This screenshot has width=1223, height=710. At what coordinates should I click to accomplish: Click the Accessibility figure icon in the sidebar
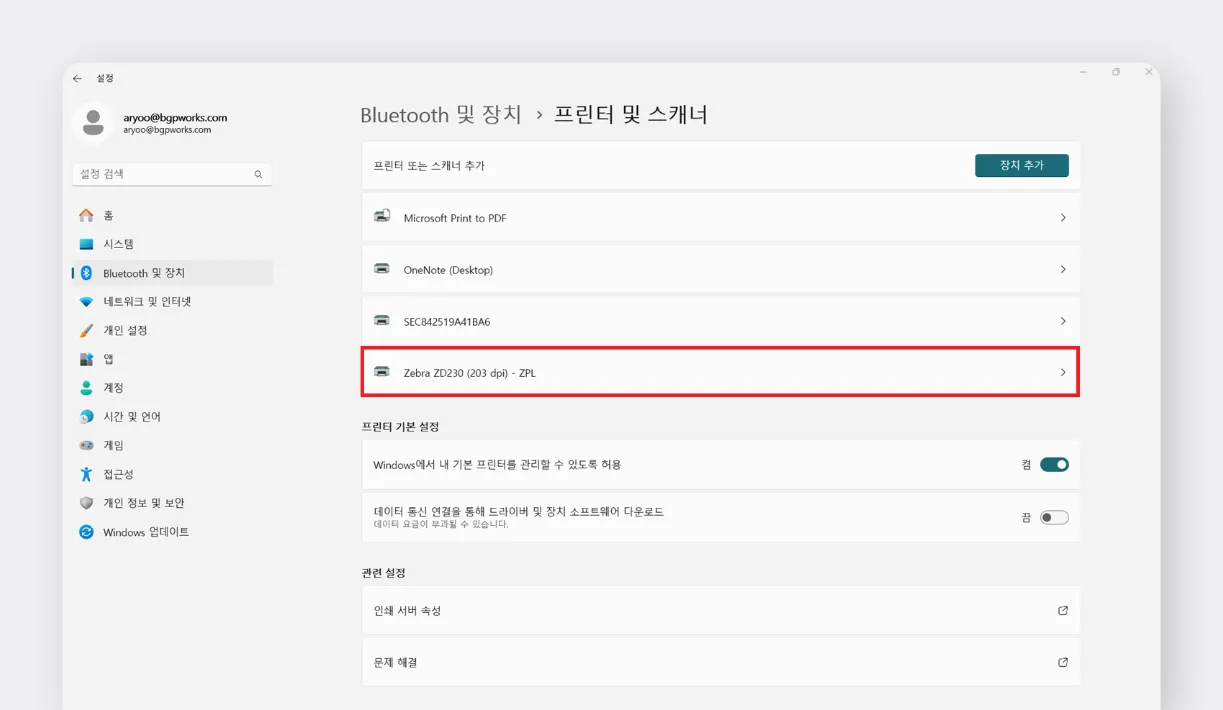[x=86, y=474]
